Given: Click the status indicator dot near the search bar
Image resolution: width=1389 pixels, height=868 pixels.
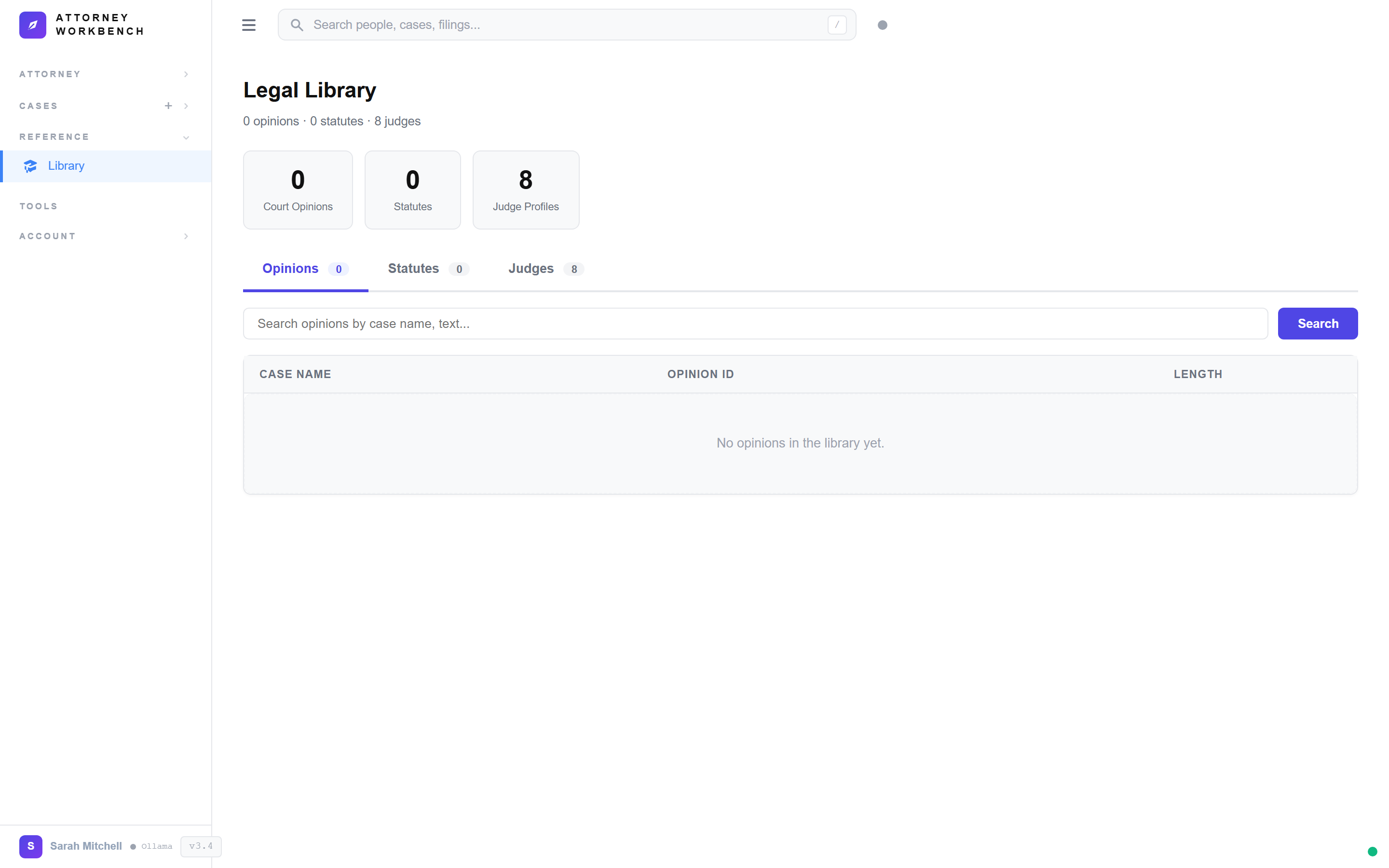Looking at the screenshot, I should click(883, 25).
